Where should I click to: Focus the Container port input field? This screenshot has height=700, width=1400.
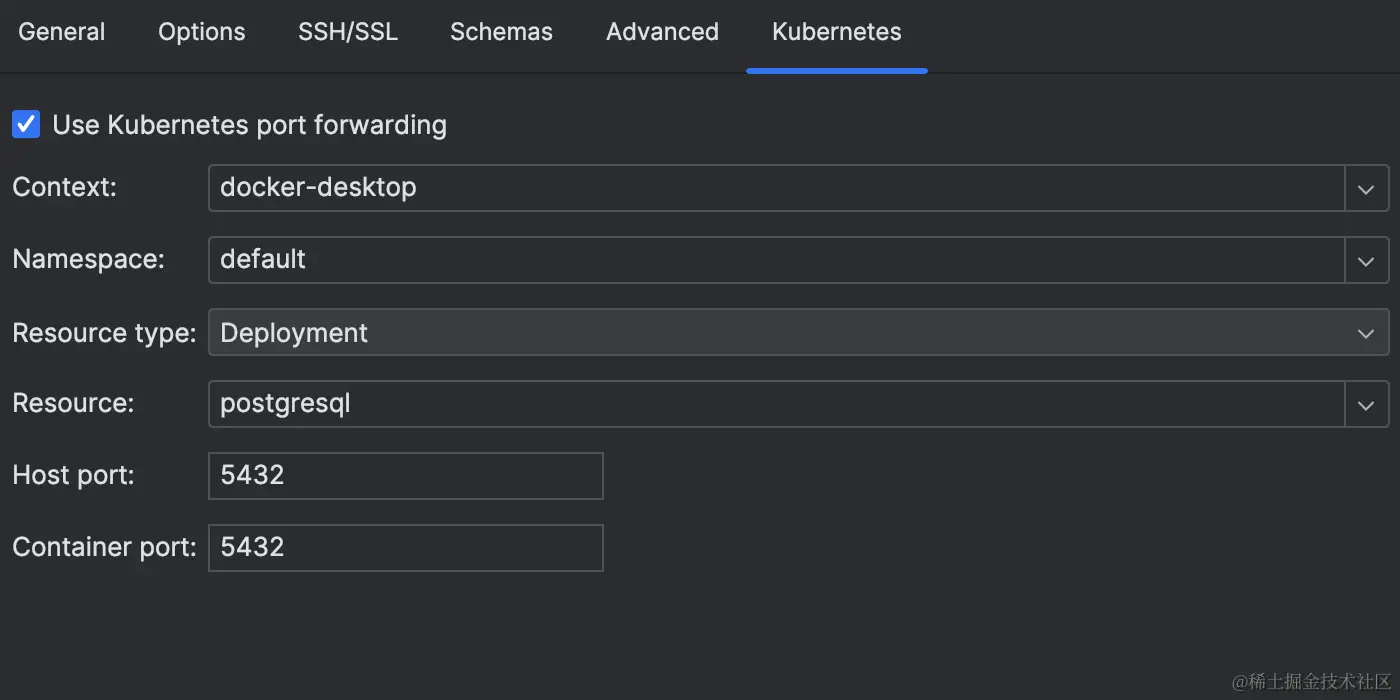click(x=405, y=548)
